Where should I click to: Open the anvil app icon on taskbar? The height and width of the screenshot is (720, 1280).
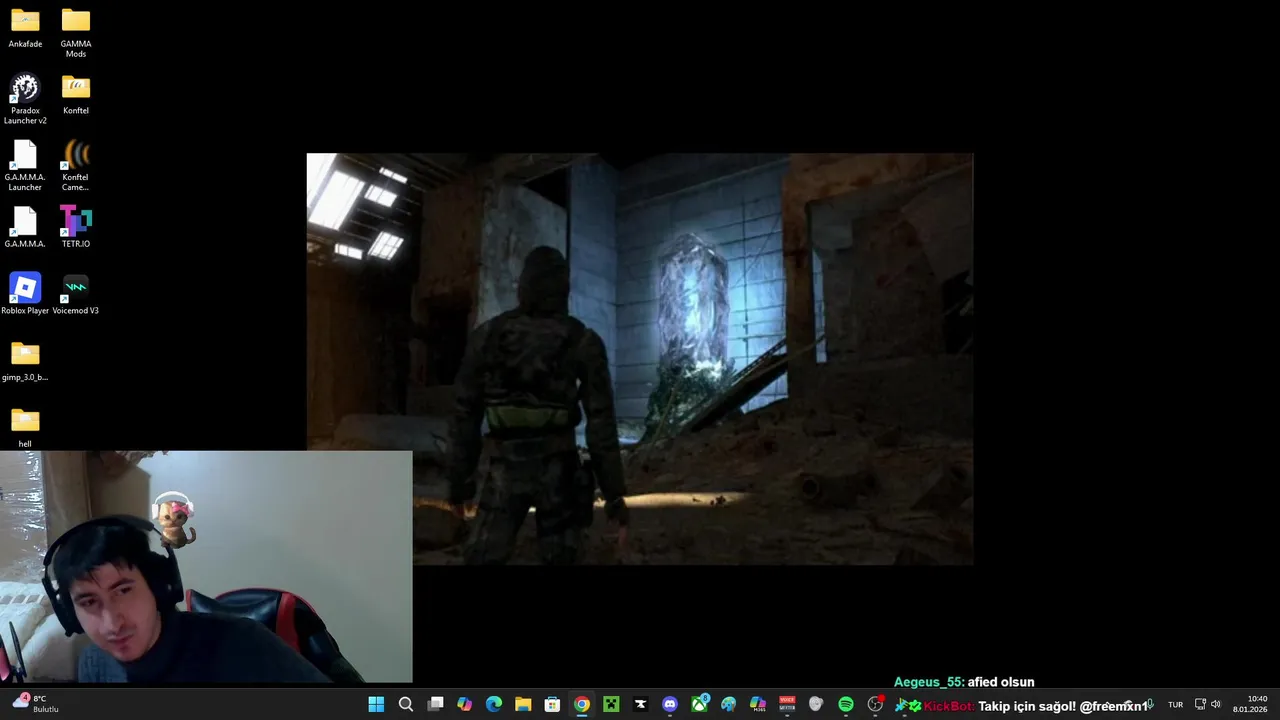tap(640, 704)
